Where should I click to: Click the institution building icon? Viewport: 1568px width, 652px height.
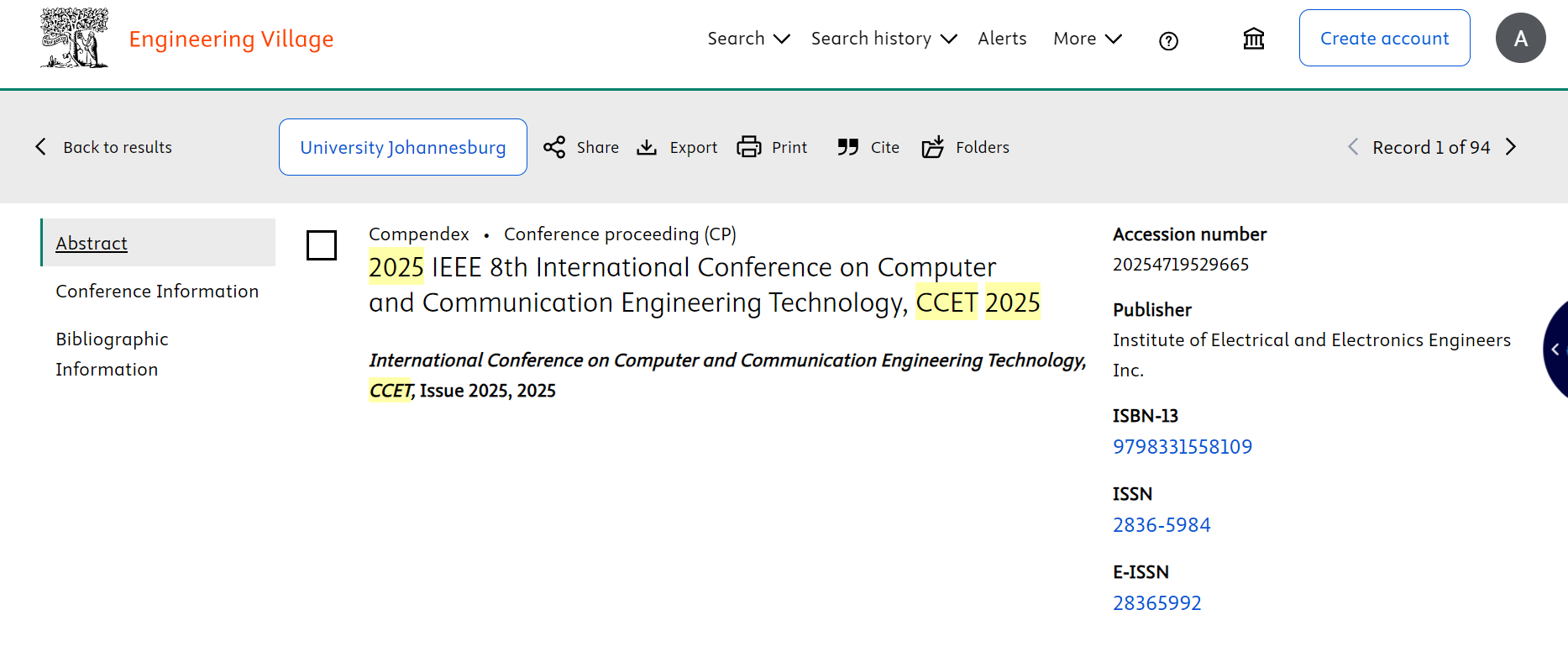click(1253, 39)
